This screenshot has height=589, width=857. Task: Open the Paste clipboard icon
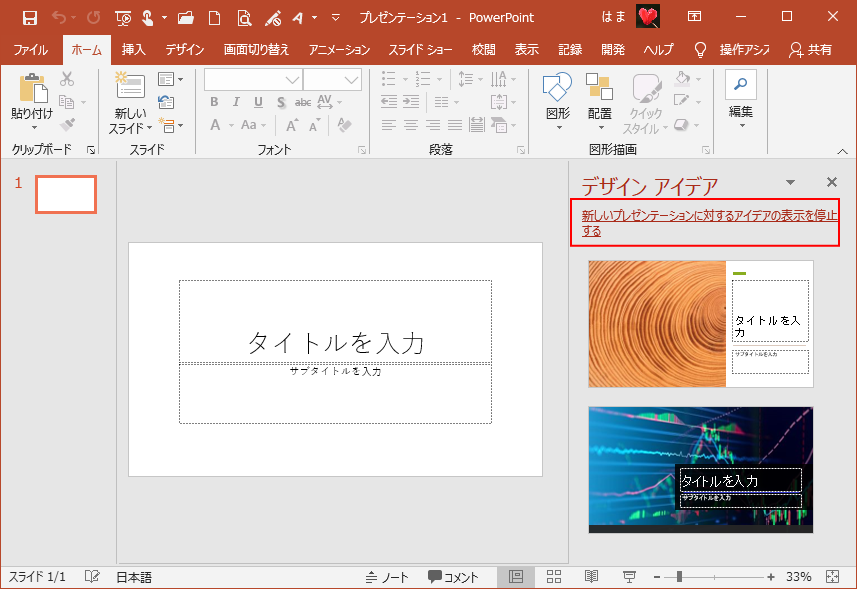[x=32, y=88]
